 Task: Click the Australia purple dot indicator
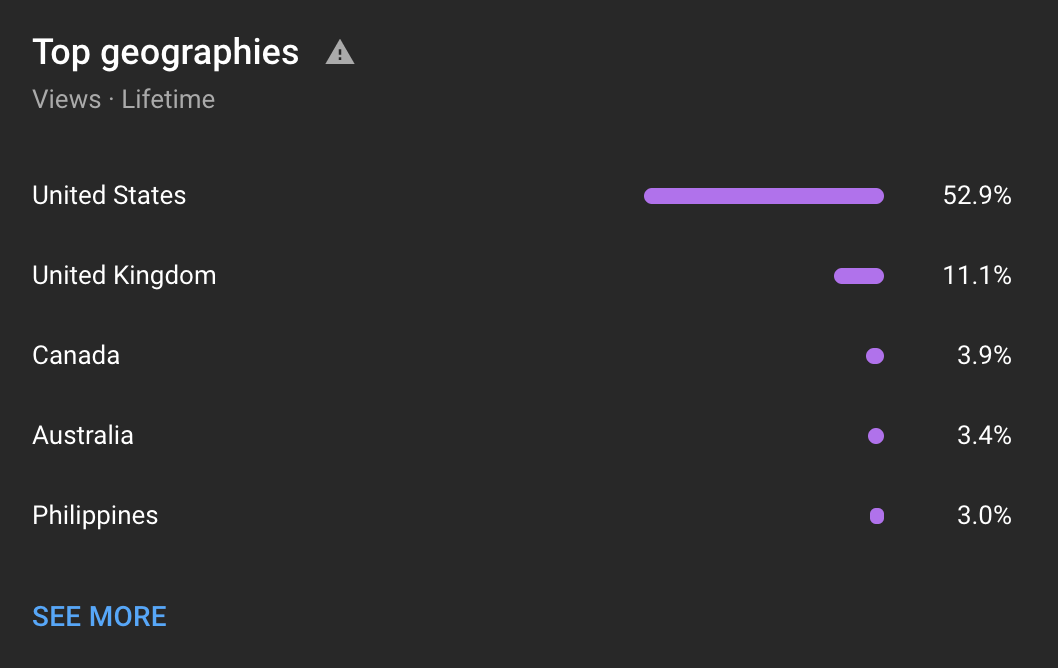coord(876,436)
